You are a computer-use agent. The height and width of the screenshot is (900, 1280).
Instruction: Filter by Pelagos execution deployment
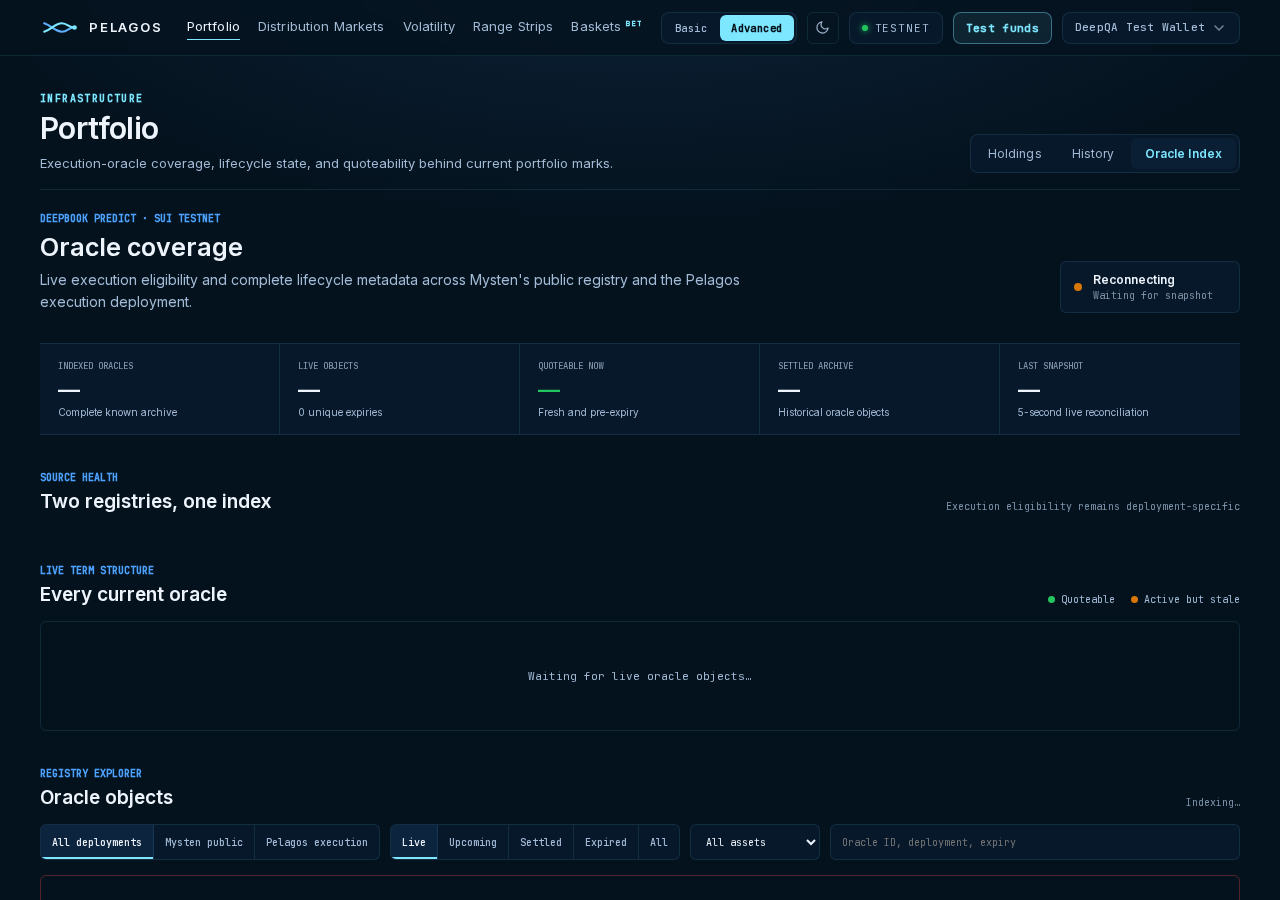(317, 842)
